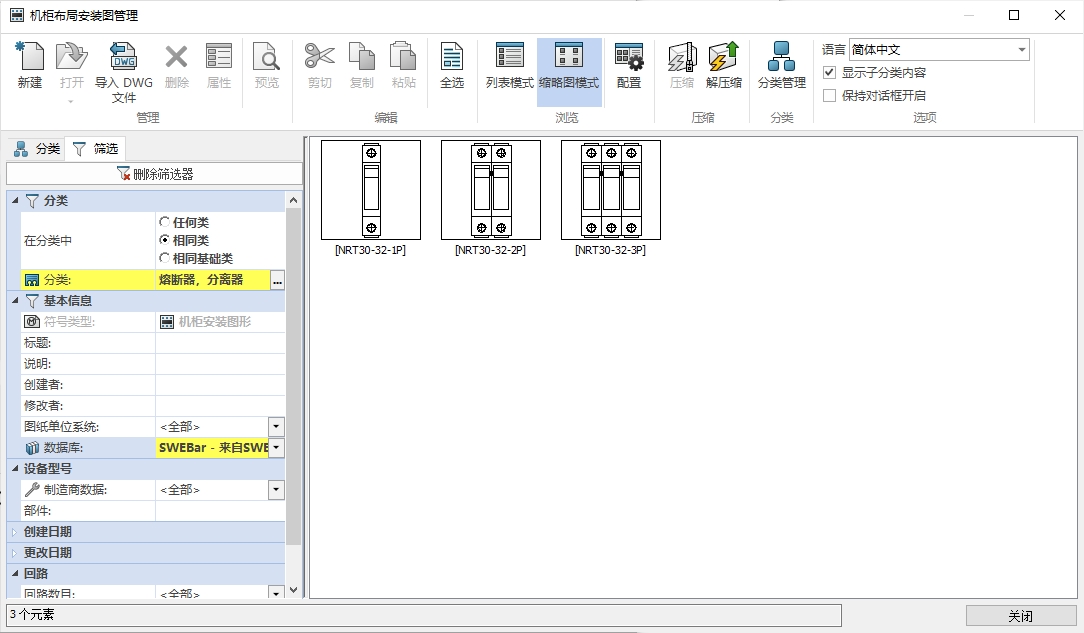Uncheck the 显示子分类内容 checkbox
The height and width of the screenshot is (633, 1084).
pyautogui.click(x=829, y=73)
